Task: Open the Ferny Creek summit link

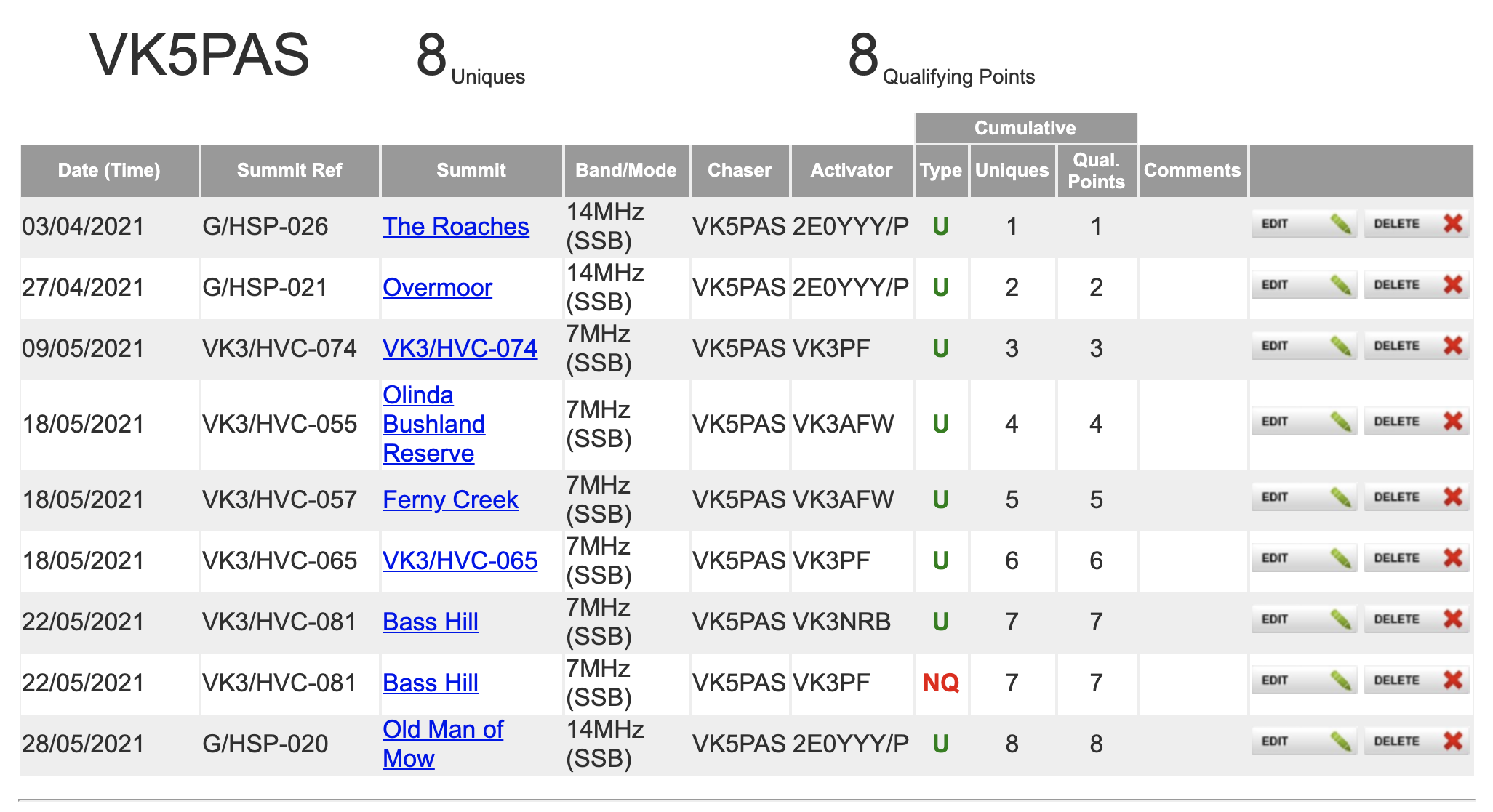Action: (450, 500)
